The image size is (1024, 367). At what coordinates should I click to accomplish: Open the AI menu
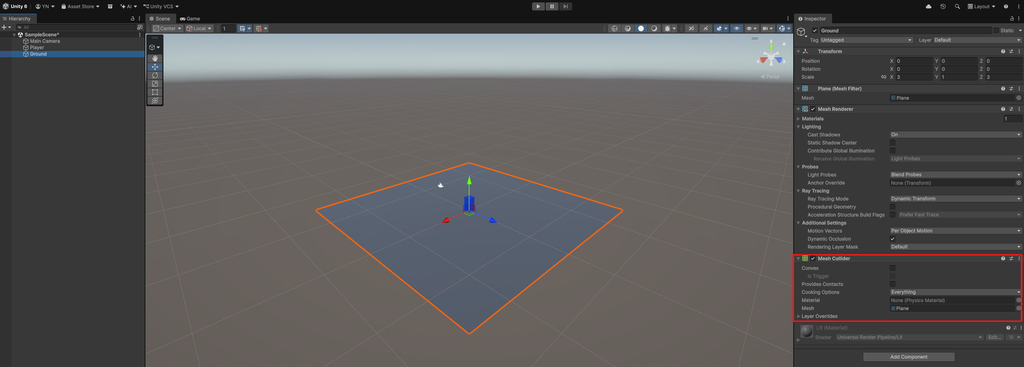click(x=128, y=6)
